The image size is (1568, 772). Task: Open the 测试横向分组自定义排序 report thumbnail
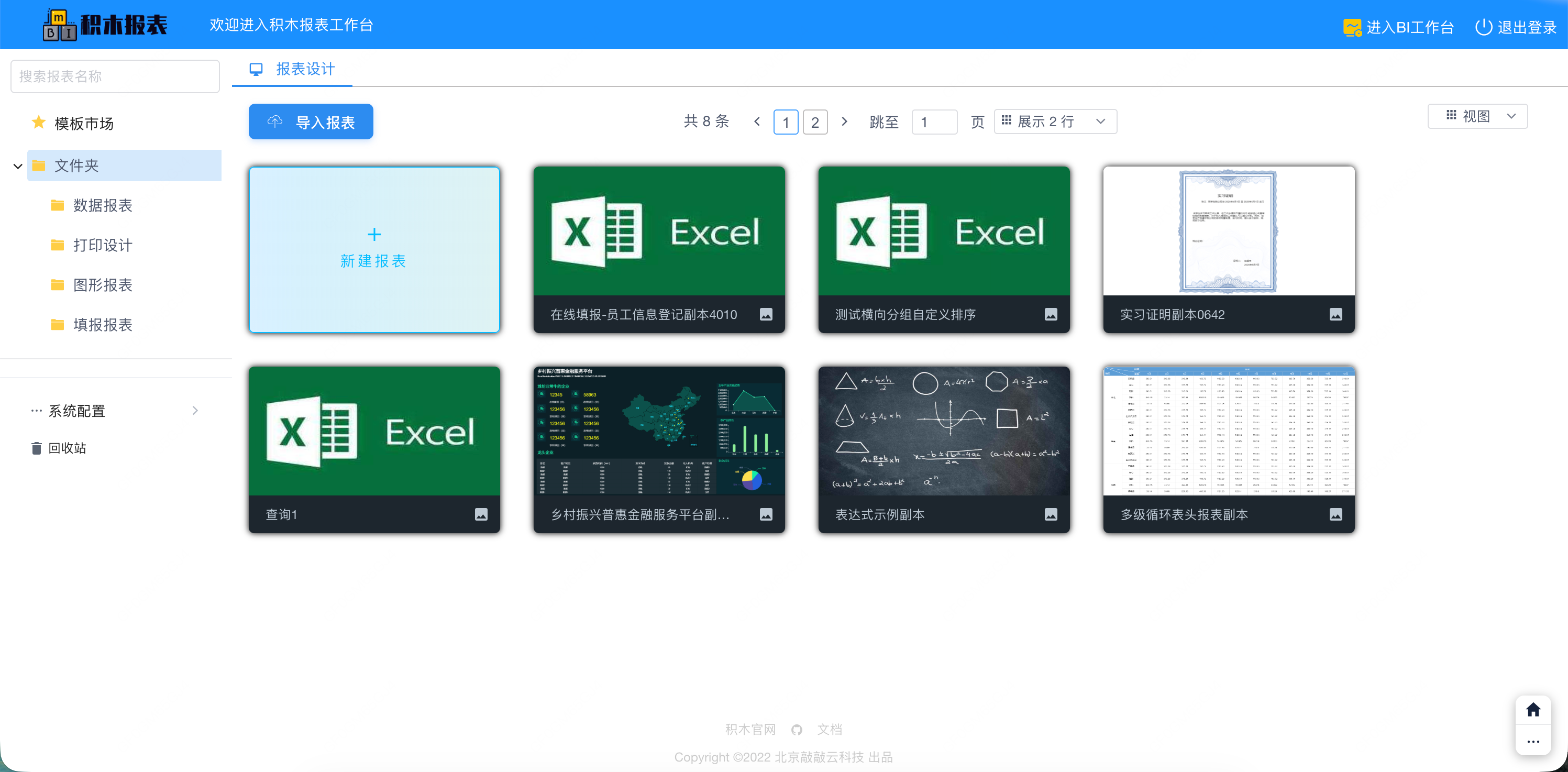944,231
